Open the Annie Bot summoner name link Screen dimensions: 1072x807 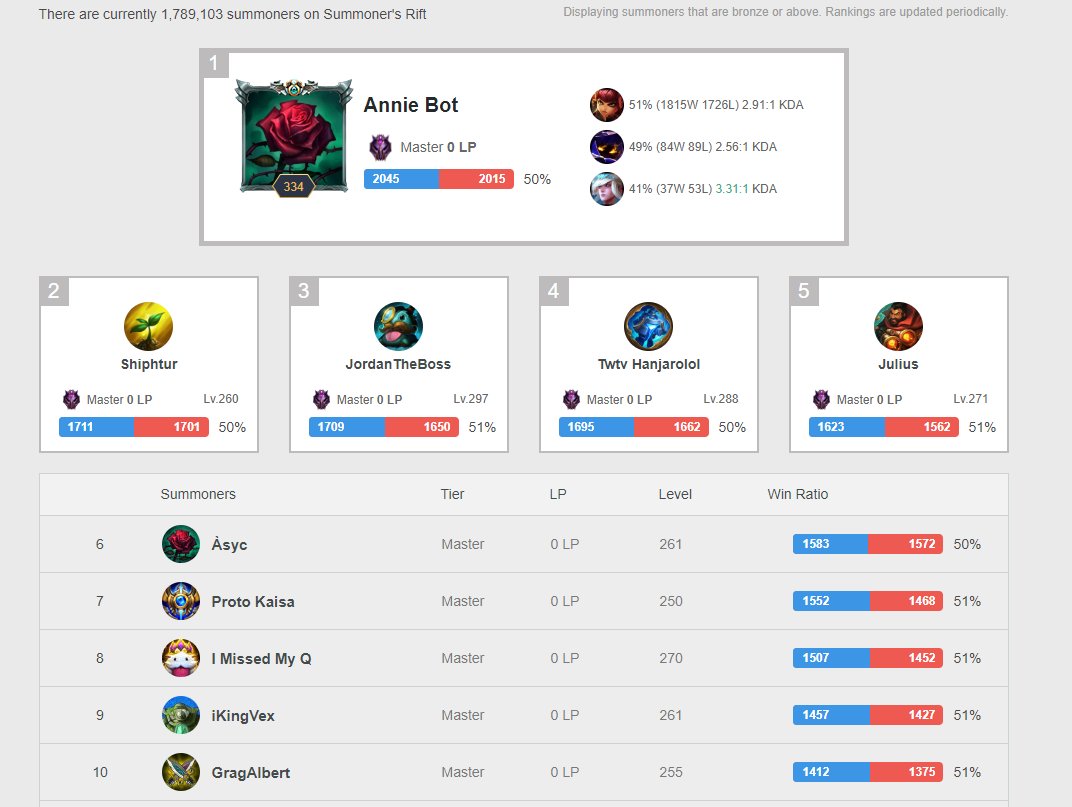click(411, 105)
